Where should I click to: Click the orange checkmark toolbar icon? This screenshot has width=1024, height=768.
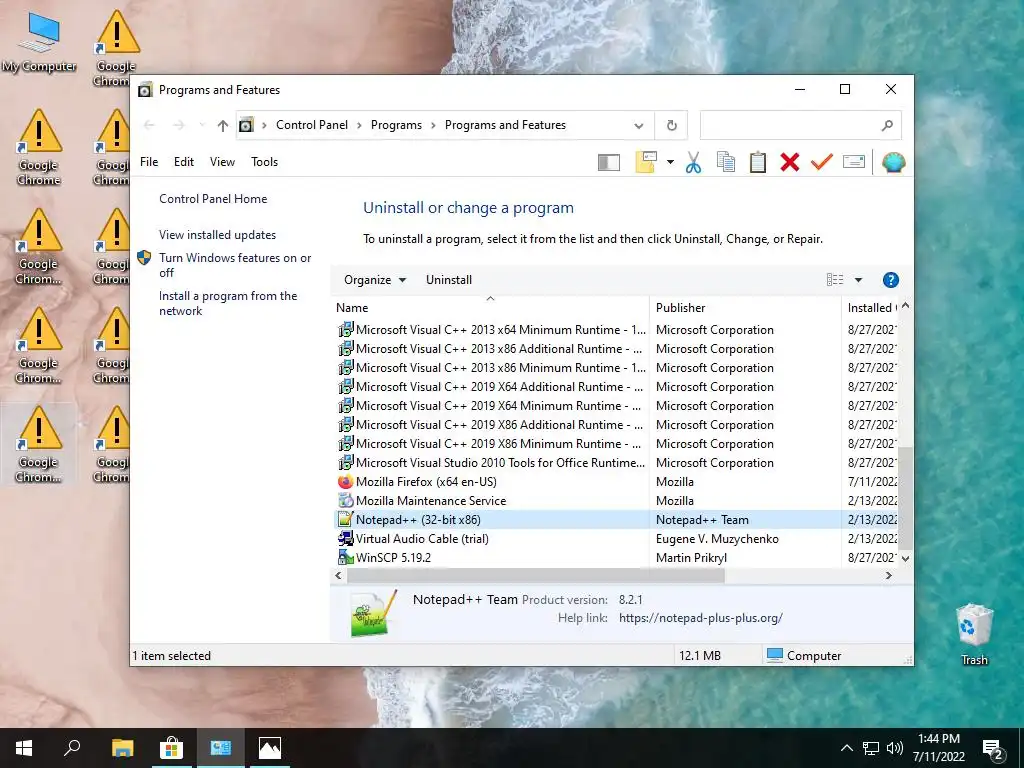tap(822, 162)
